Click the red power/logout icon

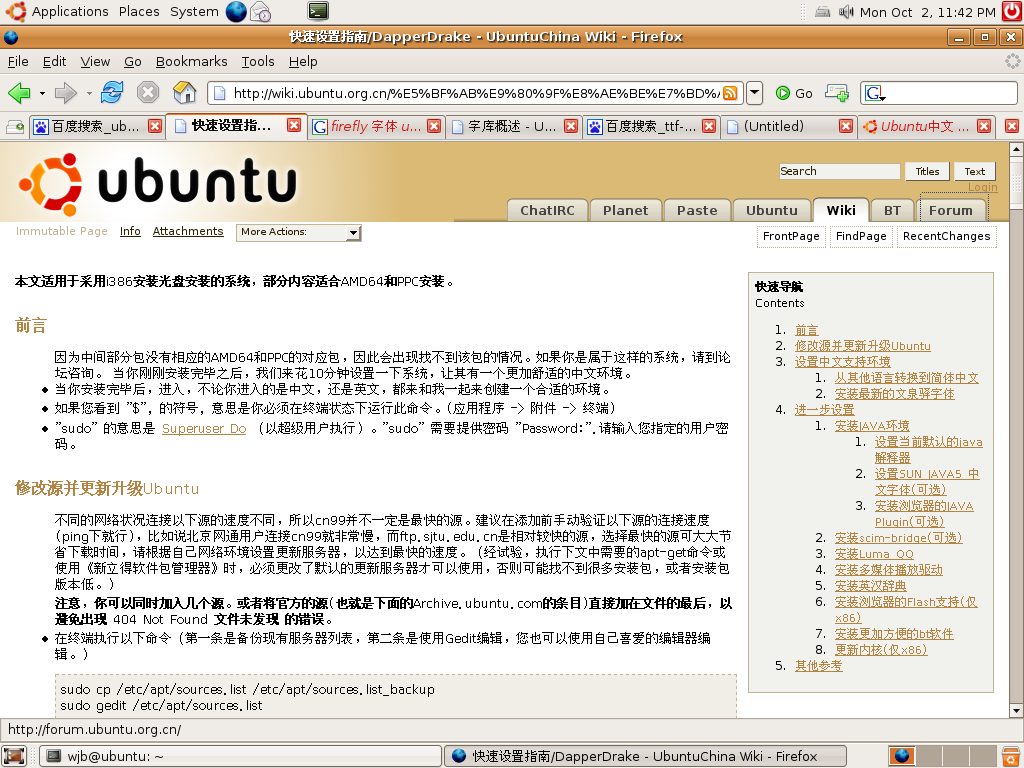pos(1012,12)
